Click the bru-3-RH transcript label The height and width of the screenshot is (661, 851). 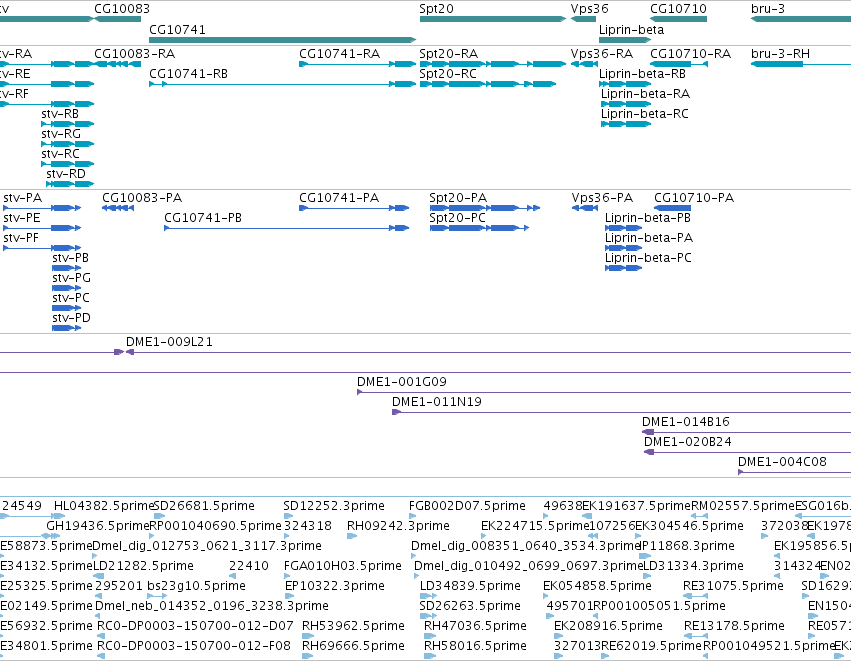(780, 54)
